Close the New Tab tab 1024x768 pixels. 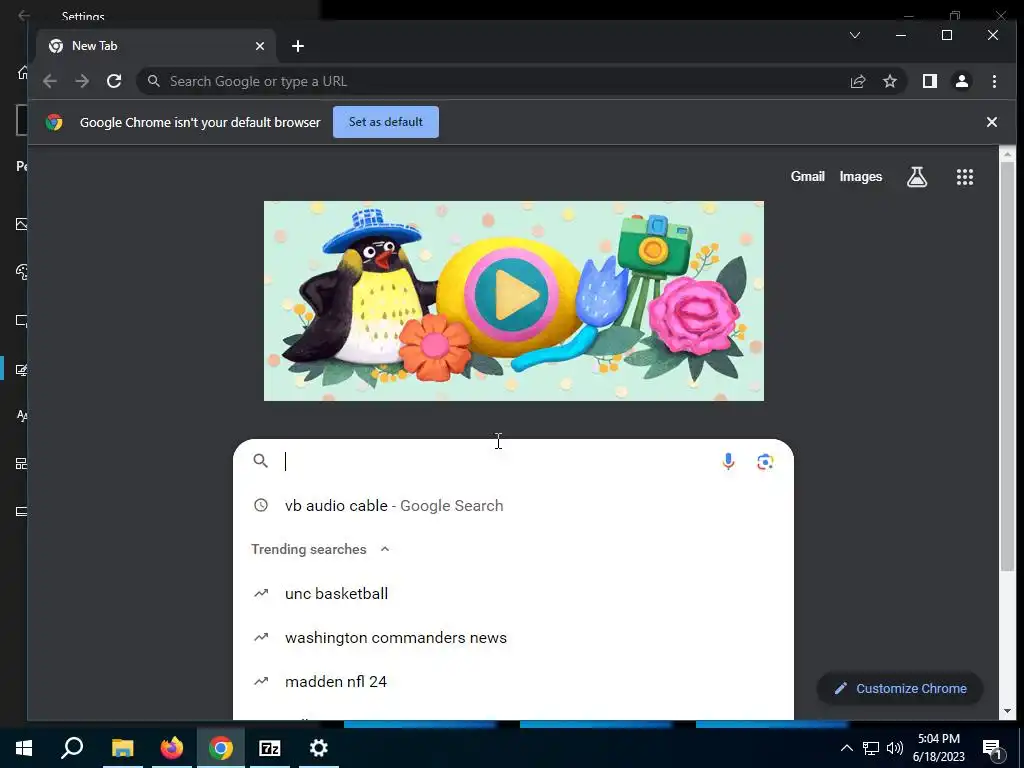[x=259, y=46]
